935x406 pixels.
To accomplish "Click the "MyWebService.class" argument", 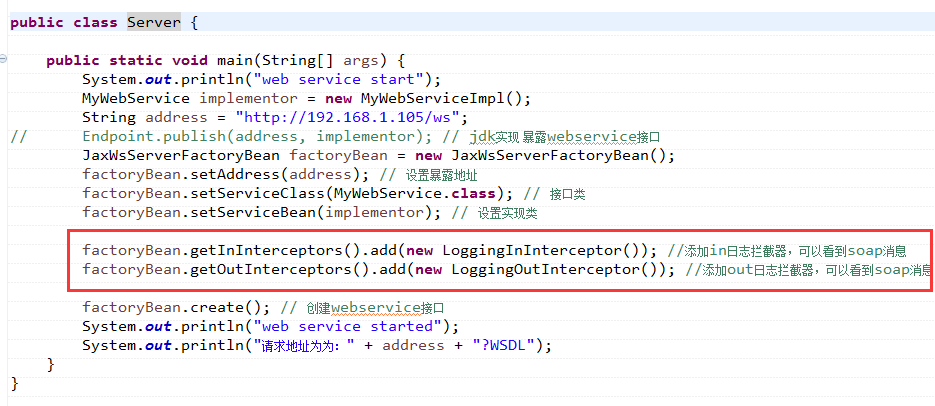I will coord(414,194).
